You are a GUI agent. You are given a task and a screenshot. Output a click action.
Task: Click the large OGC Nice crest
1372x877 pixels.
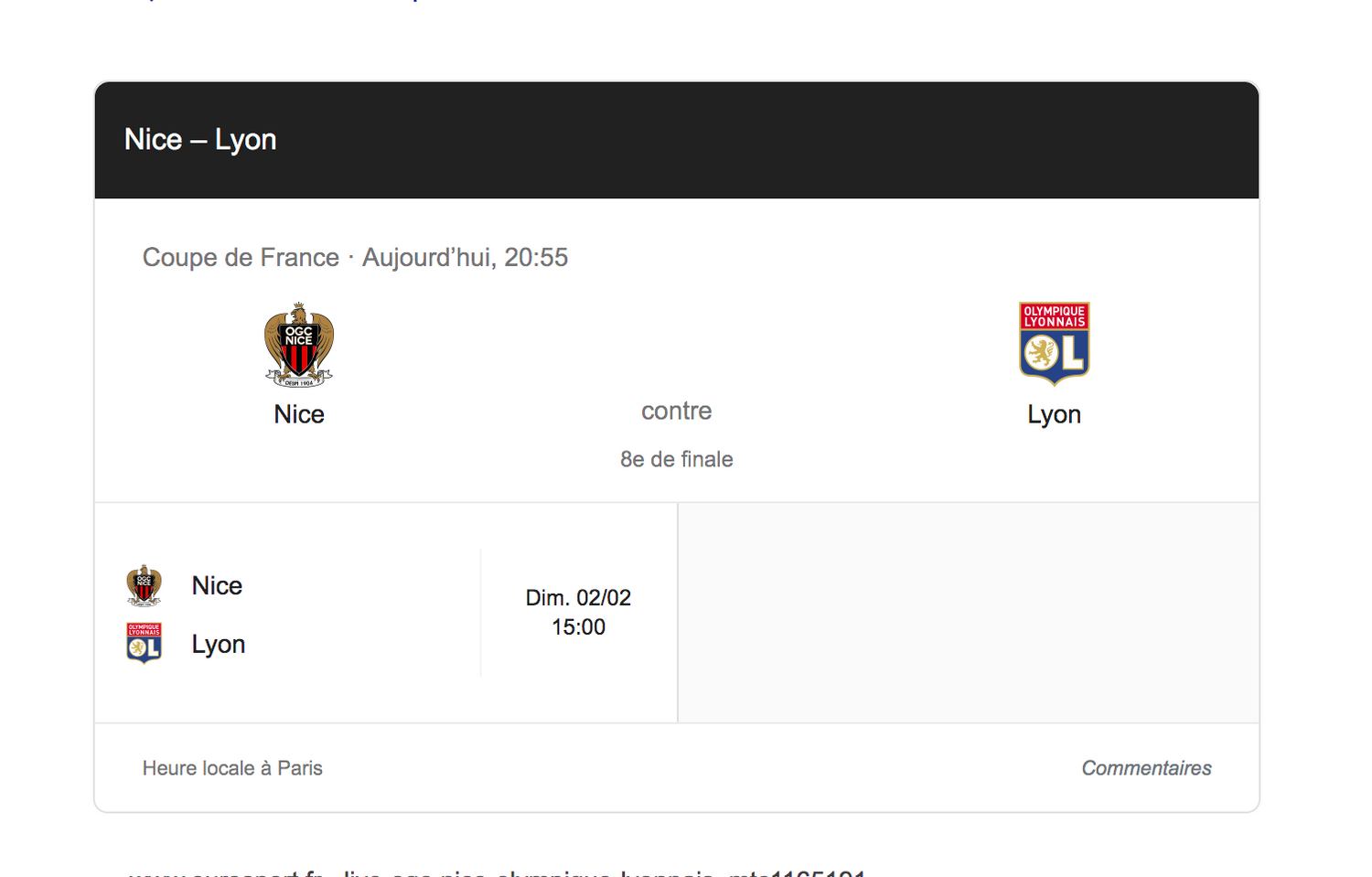click(299, 345)
